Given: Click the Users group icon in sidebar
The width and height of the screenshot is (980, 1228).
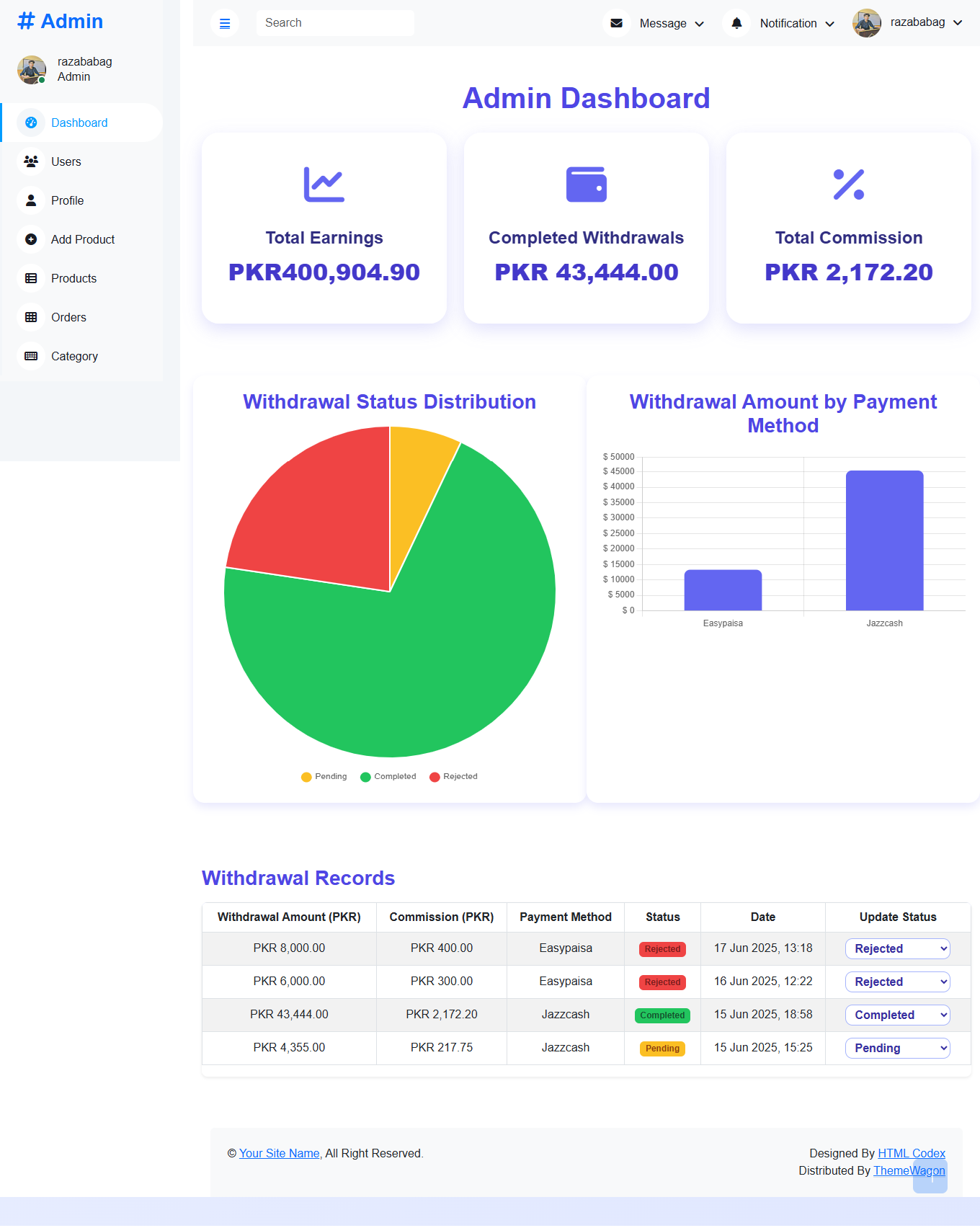Looking at the screenshot, I should (x=31, y=161).
